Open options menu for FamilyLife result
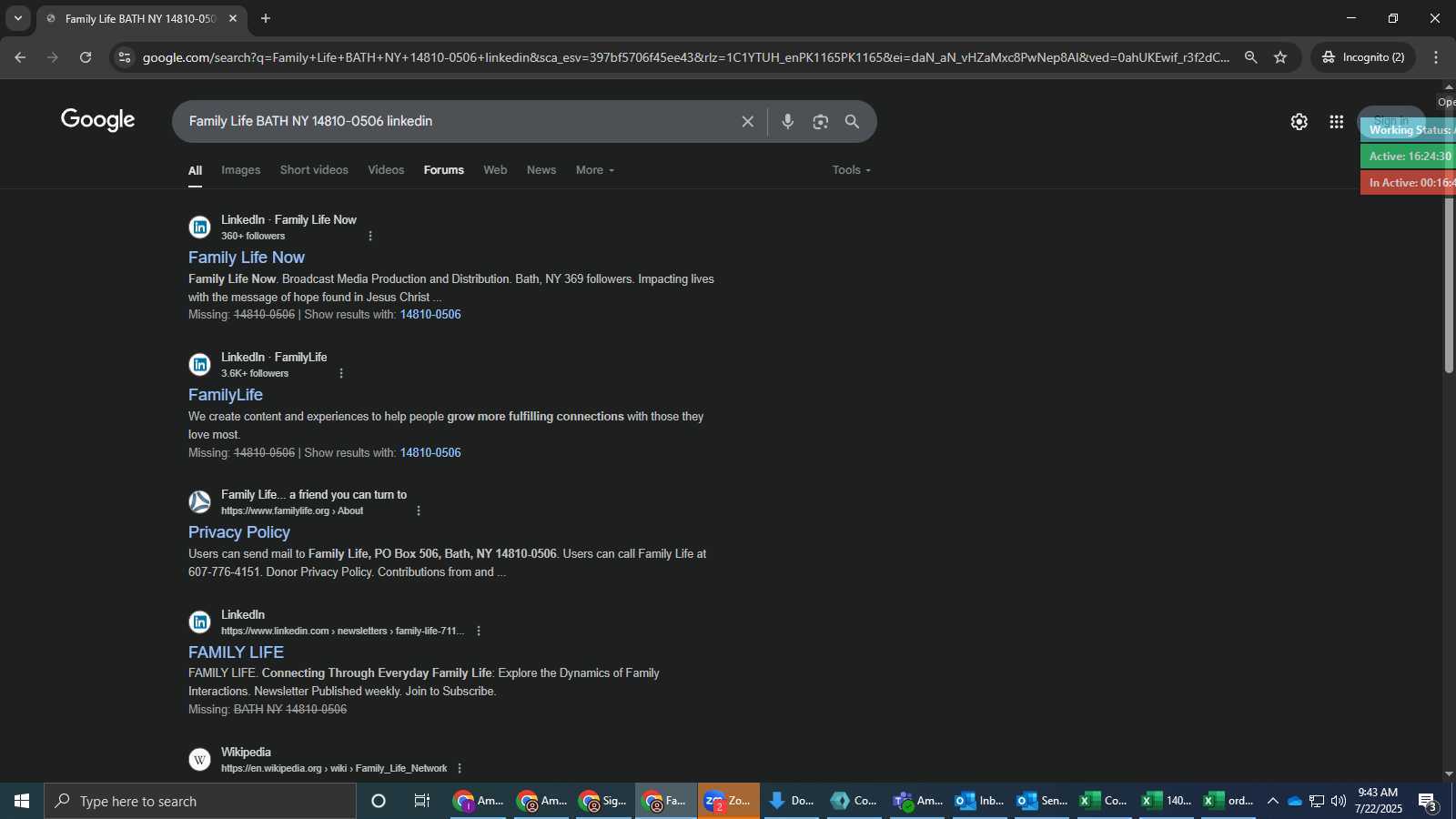The image size is (1456, 819). pyautogui.click(x=341, y=374)
